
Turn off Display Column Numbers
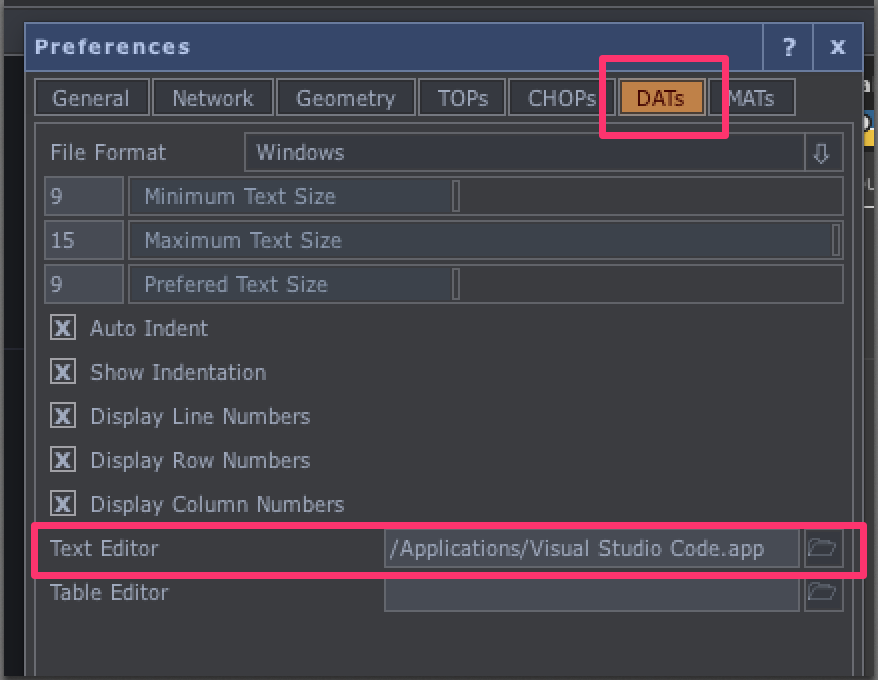pyautogui.click(x=63, y=504)
